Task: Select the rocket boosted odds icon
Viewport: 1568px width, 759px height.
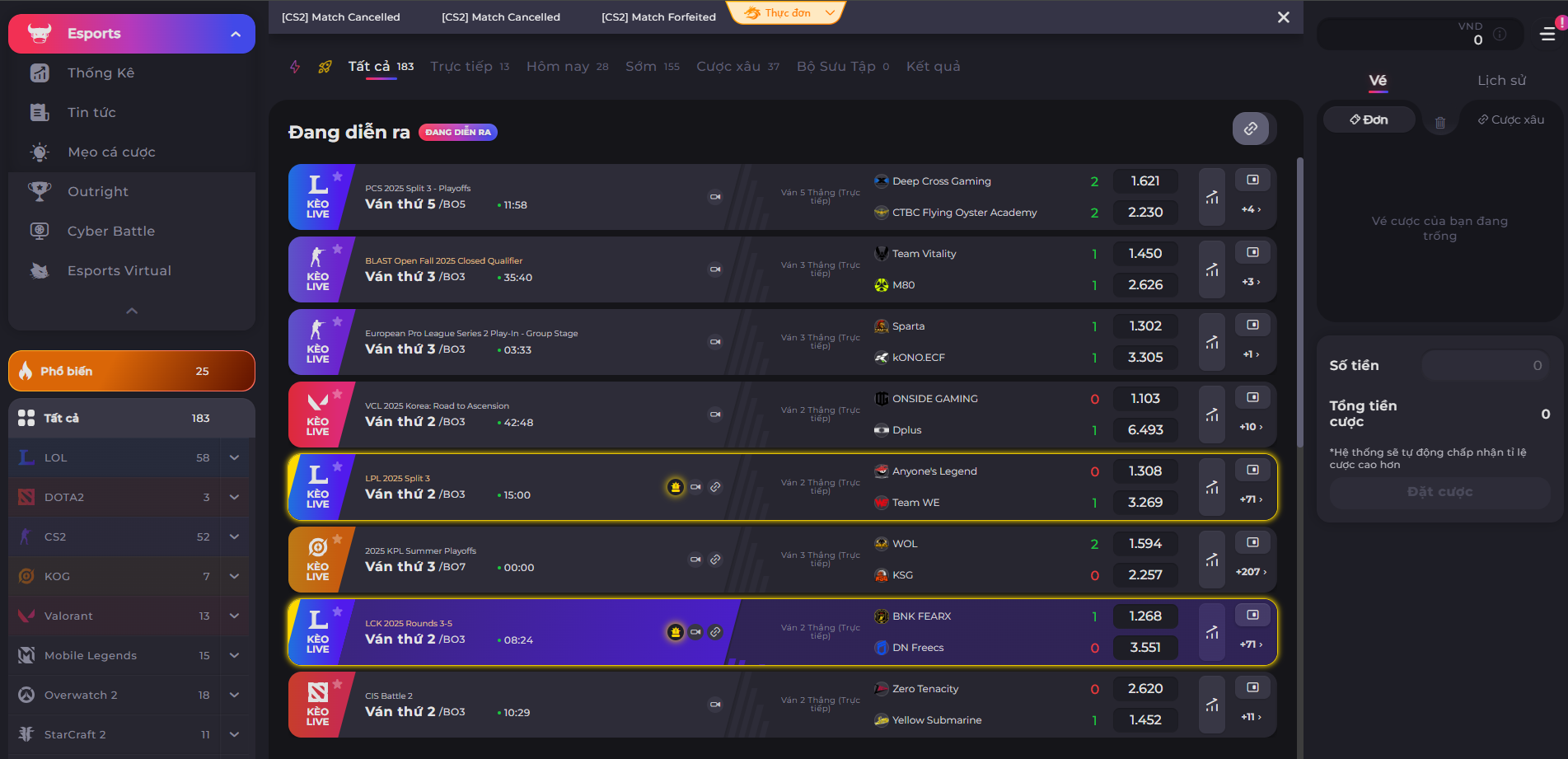Action: pos(324,66)
